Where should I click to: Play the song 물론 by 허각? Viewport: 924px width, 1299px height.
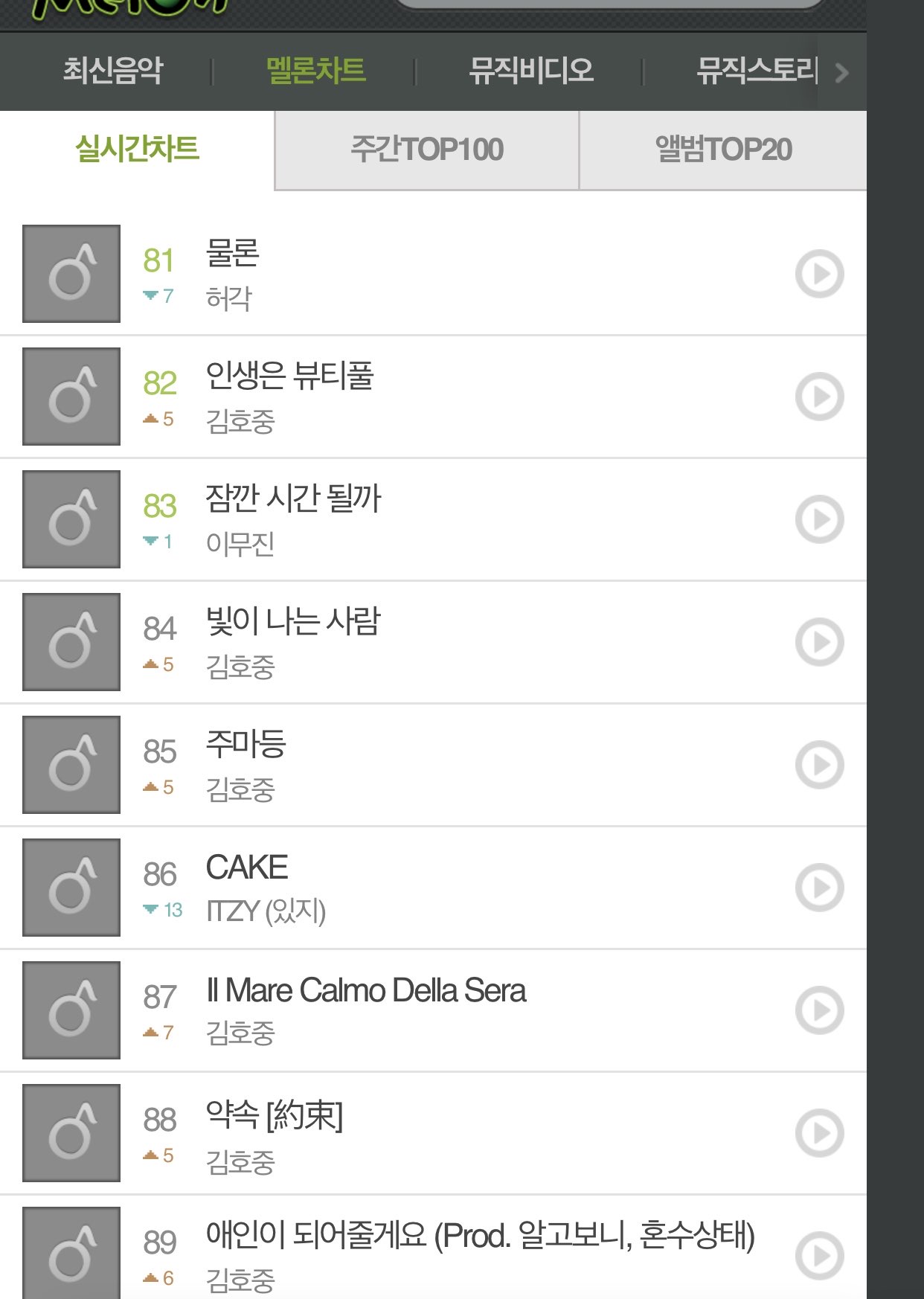coord(819,274)
